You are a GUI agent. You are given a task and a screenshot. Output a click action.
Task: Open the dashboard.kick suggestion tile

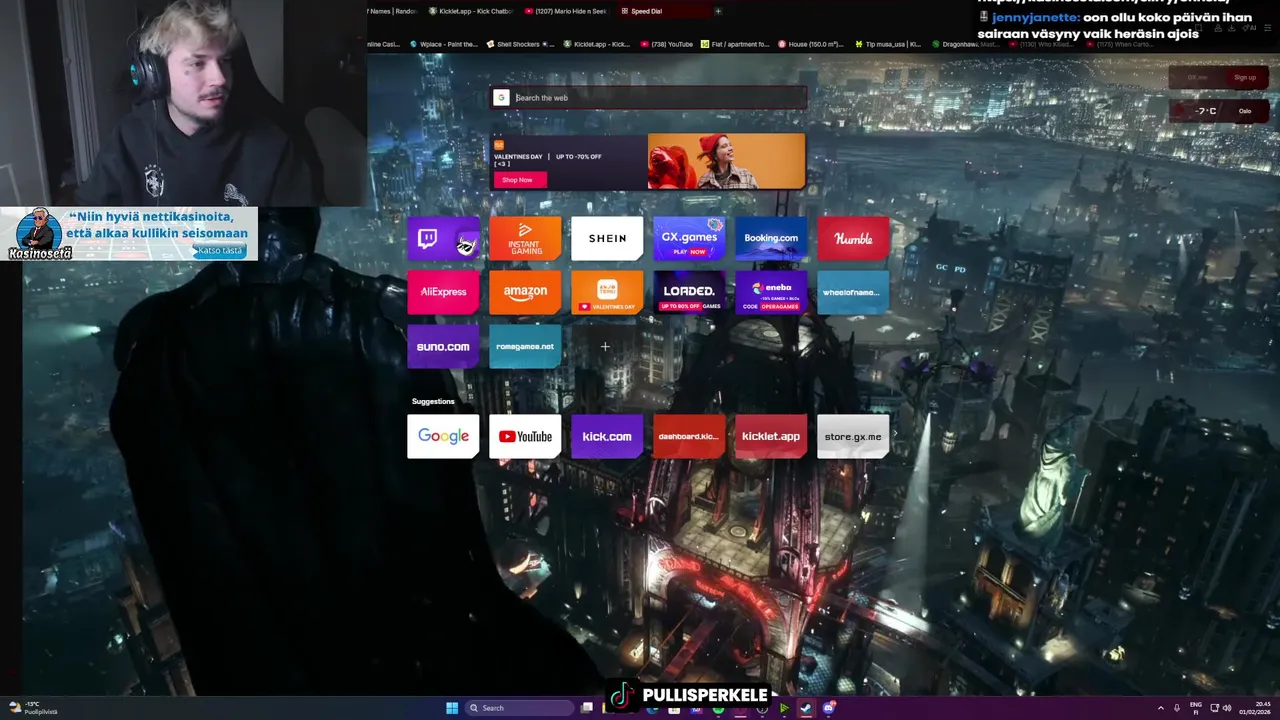[x=689, y=436]
